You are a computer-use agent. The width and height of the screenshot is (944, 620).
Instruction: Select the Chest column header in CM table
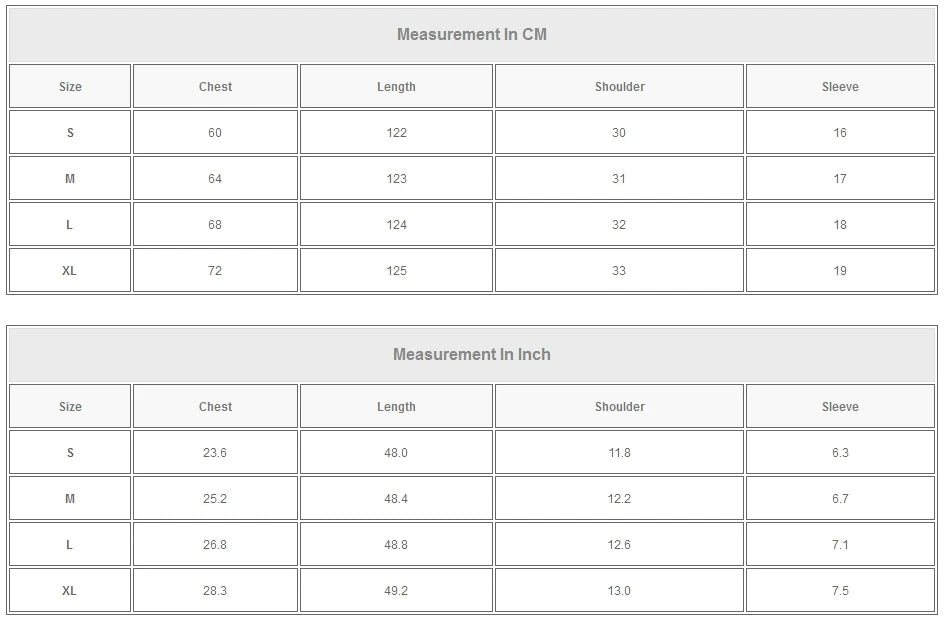(x=213, y=86)
